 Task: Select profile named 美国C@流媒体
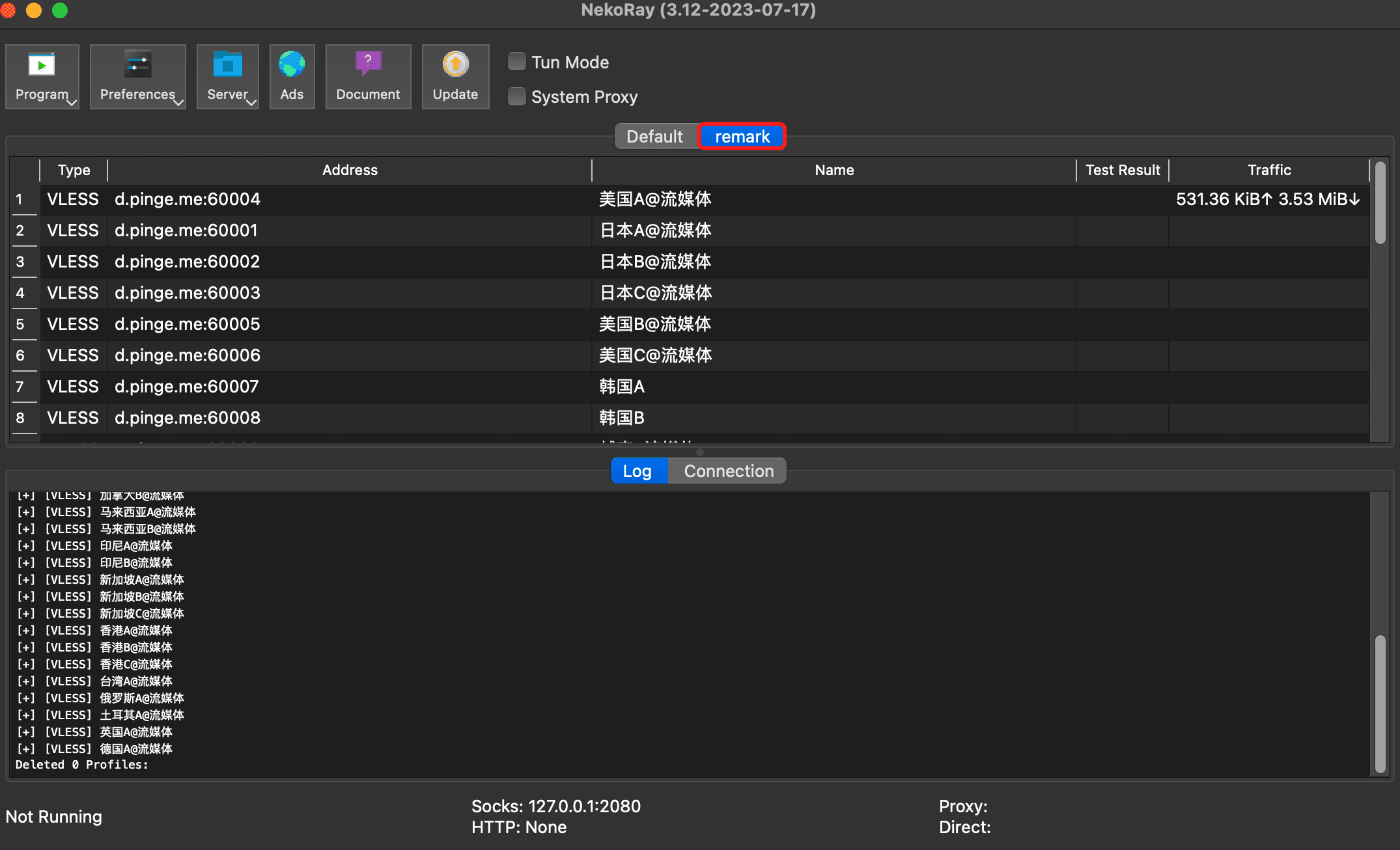click(656, 355)
